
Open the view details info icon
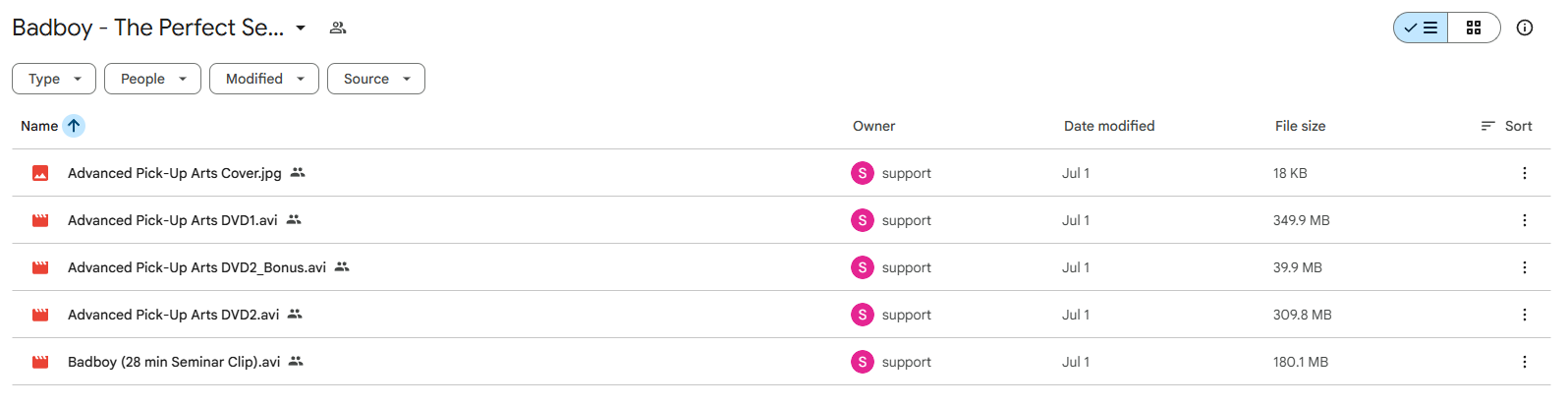click(x=1525, y=28)
